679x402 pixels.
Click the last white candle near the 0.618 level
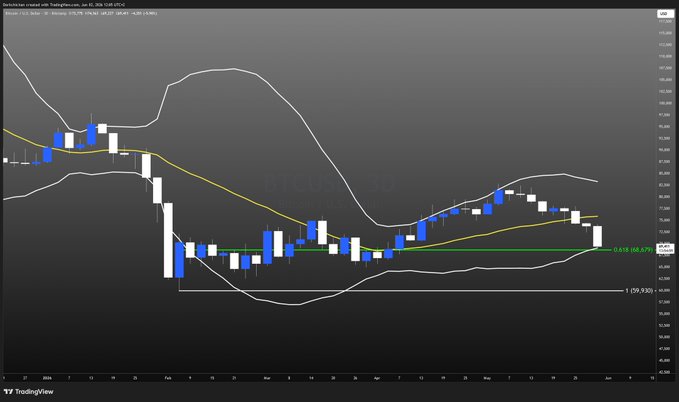[x=598, y=236]
